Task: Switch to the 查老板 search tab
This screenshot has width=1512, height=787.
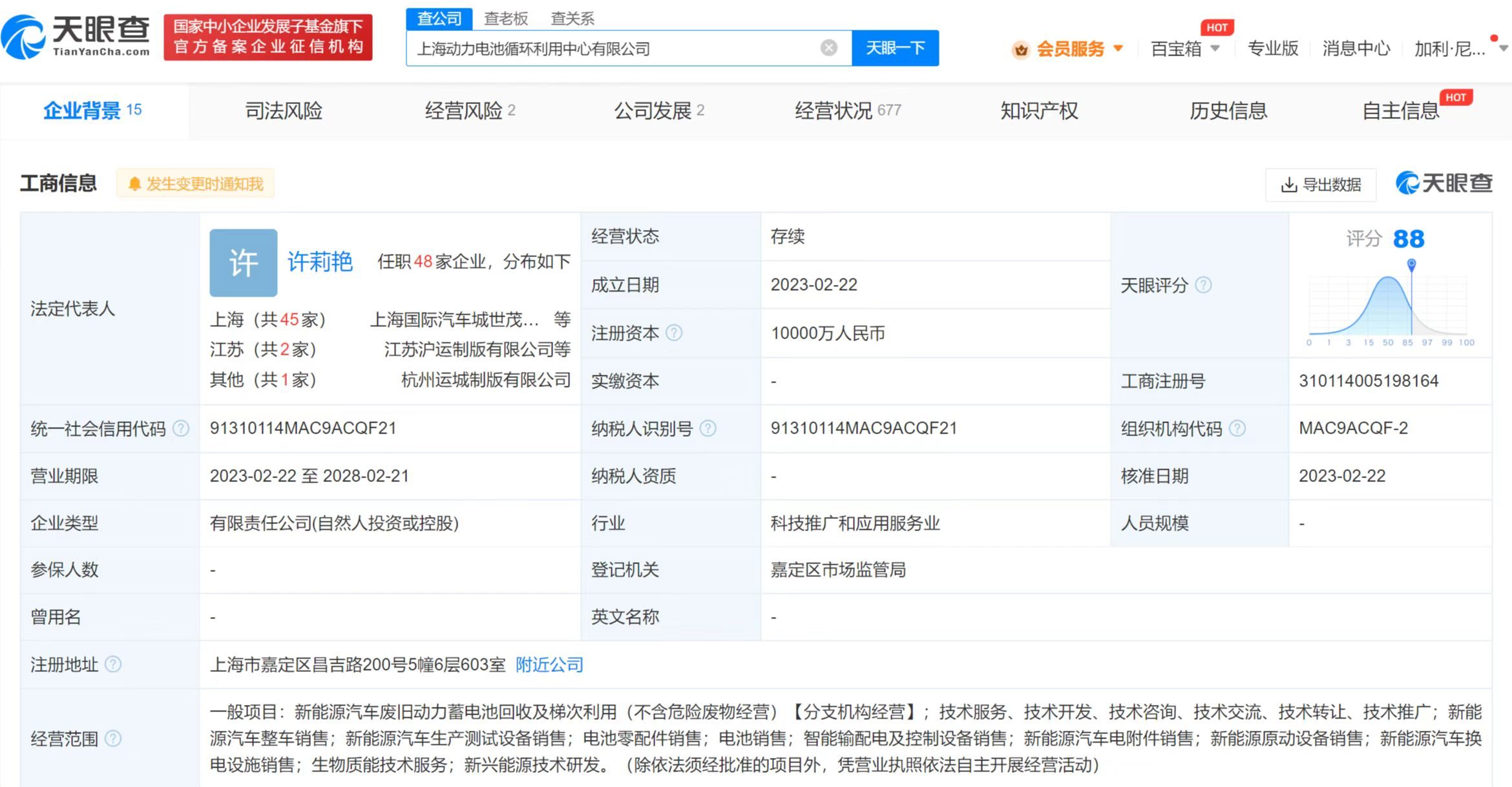Action: click(x=506, y=18)
